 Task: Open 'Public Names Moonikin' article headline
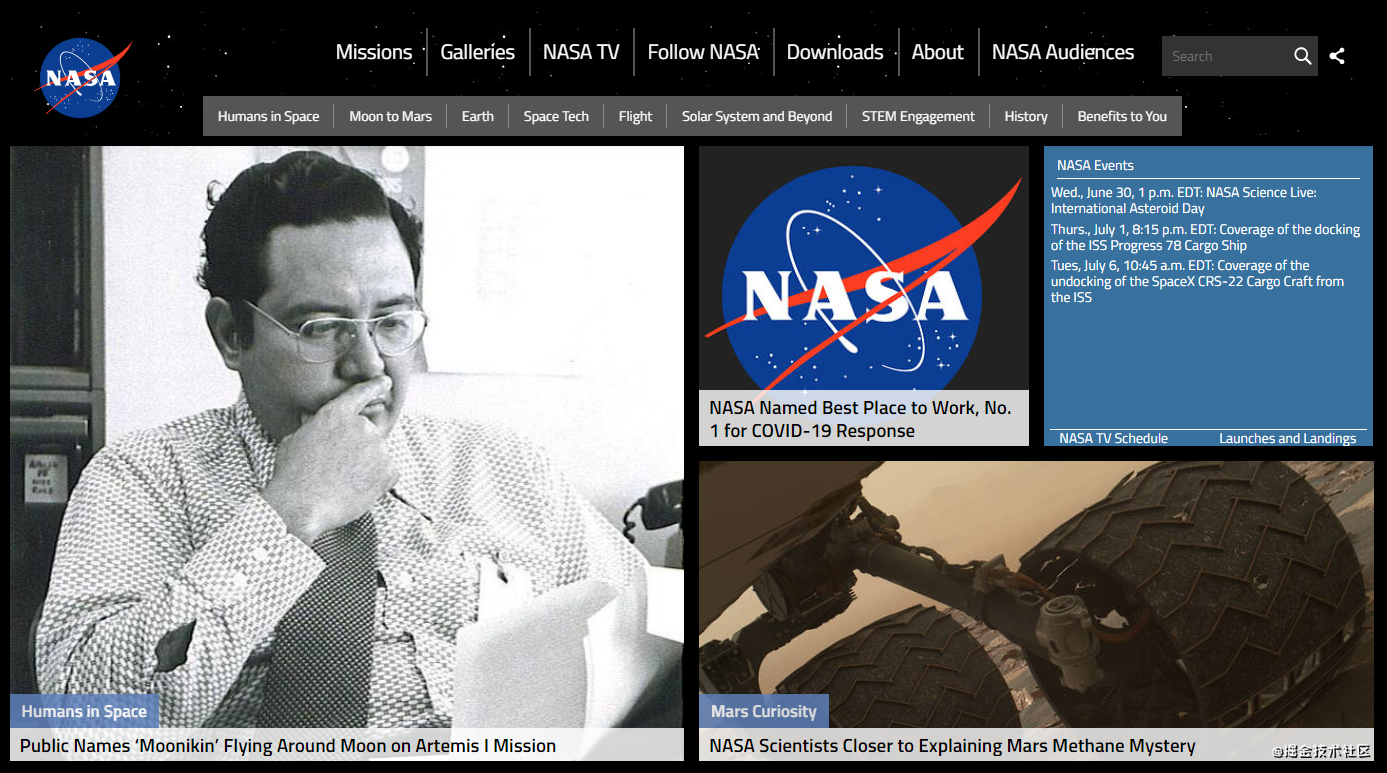click(x=288, y=745)
